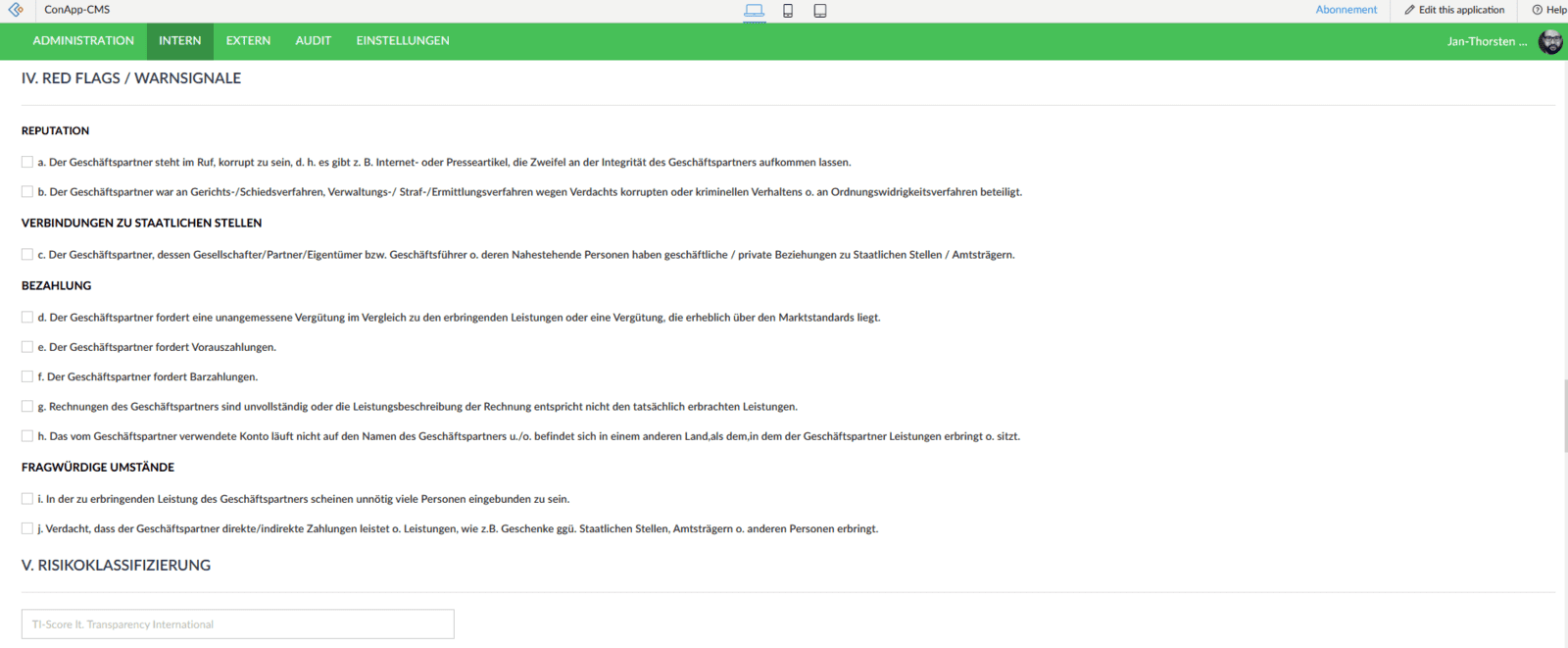The width and height of the screenshot is (1568, 648).
Task: Switch to mobile phone preview icon
Action: (787, 11)
